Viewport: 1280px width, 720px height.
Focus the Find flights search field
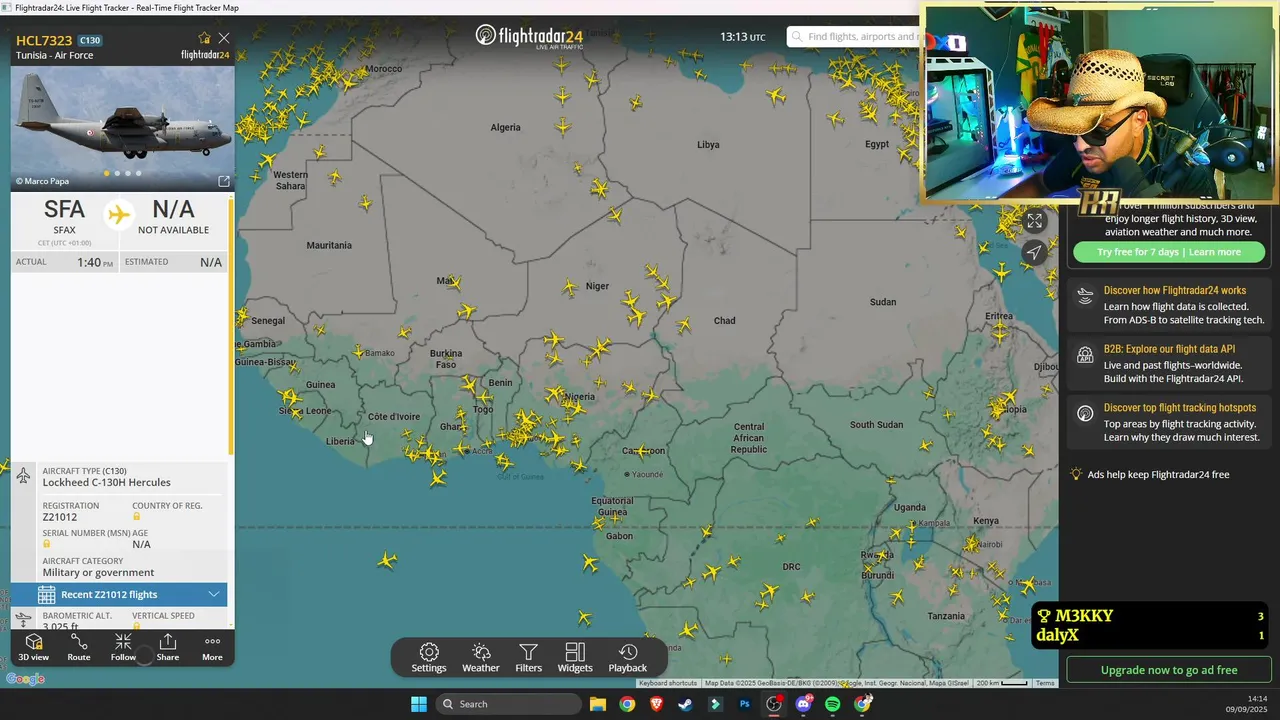(x=856, y=37)
